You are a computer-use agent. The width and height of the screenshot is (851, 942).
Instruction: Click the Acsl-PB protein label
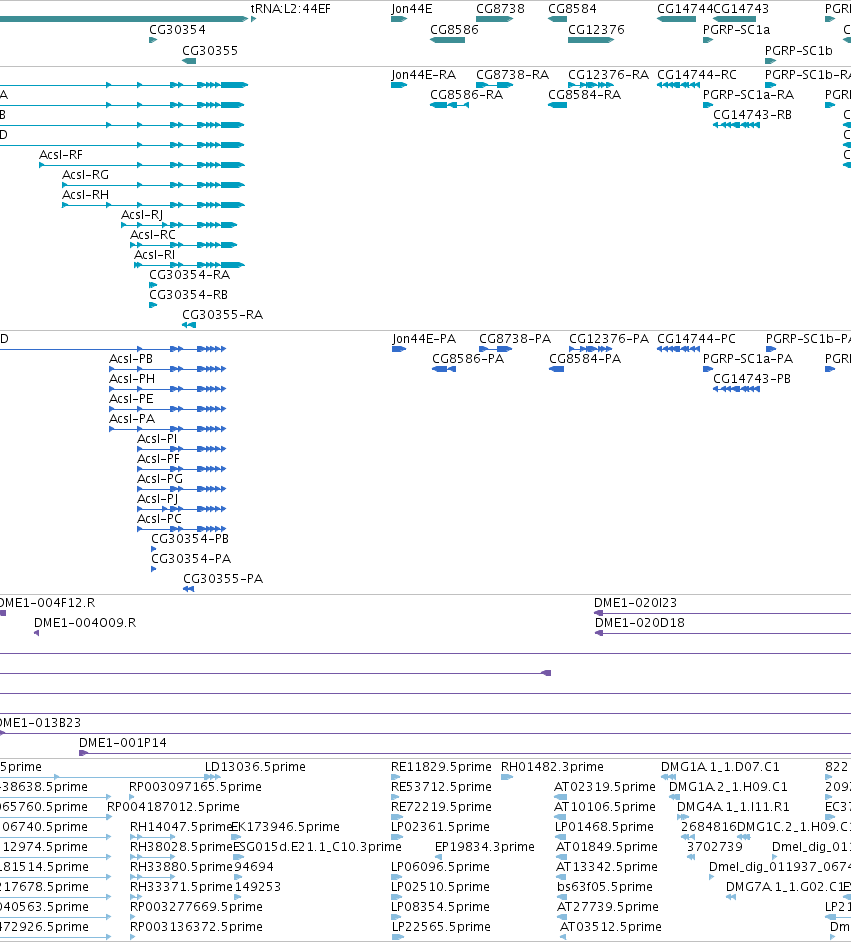click(x=131, y=359)
